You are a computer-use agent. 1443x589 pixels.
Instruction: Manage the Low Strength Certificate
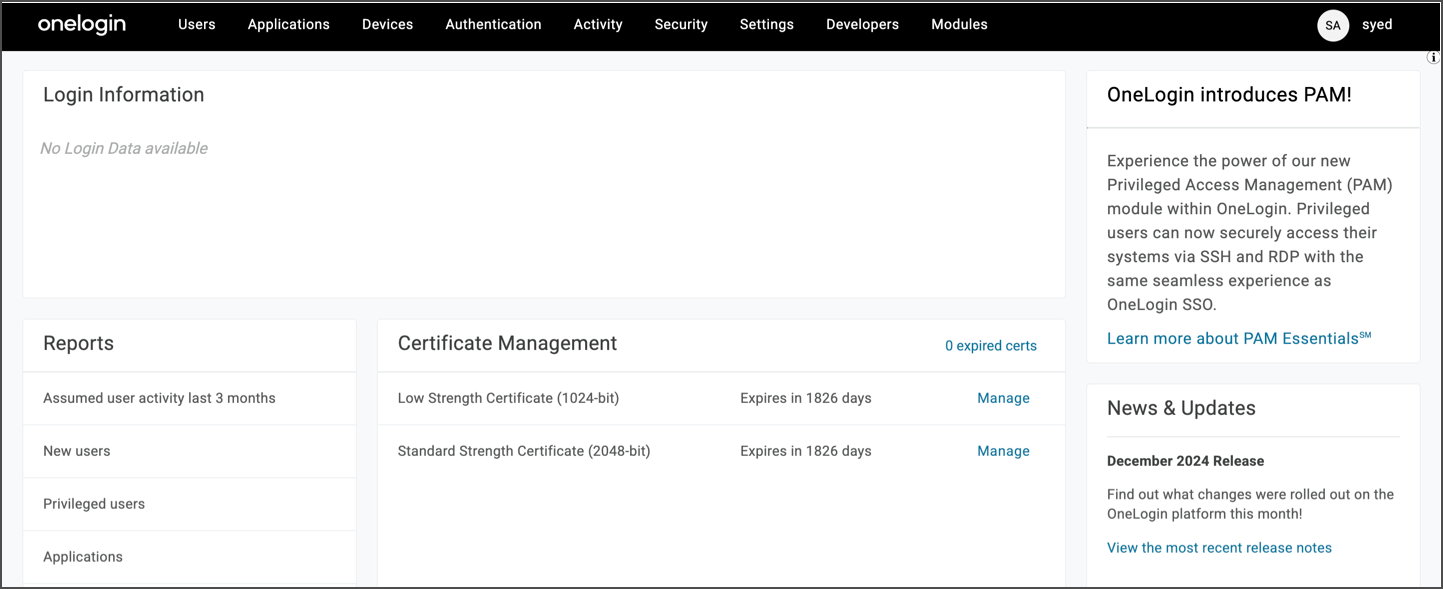coord(1003,398)
